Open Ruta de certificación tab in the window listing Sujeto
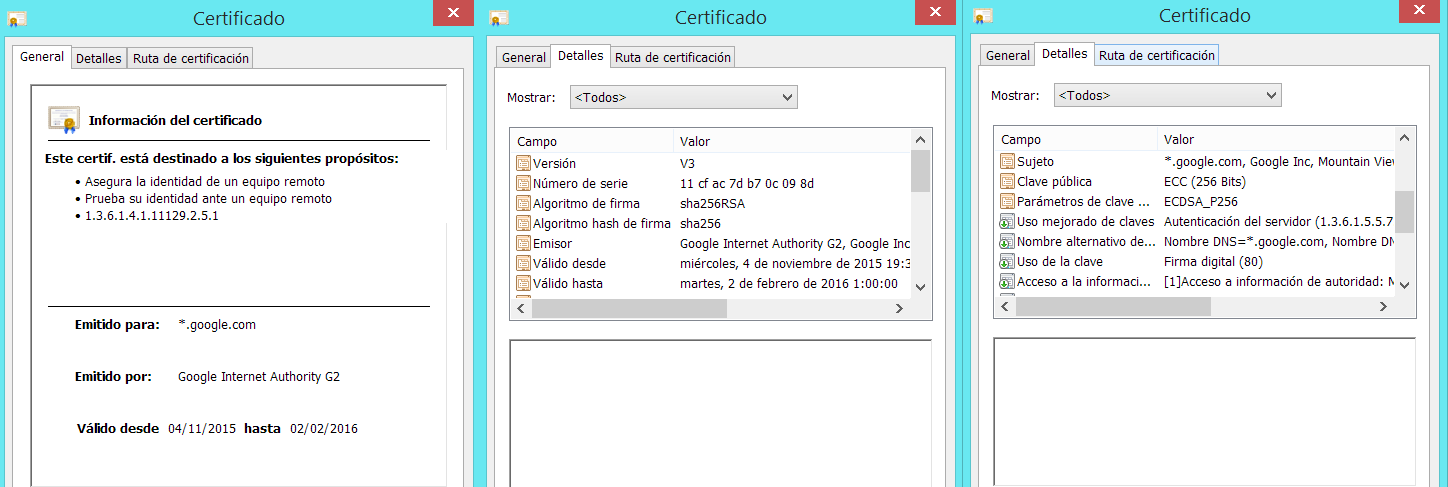This screenshot has width=1448, height=487. (x=1157, y=55)
